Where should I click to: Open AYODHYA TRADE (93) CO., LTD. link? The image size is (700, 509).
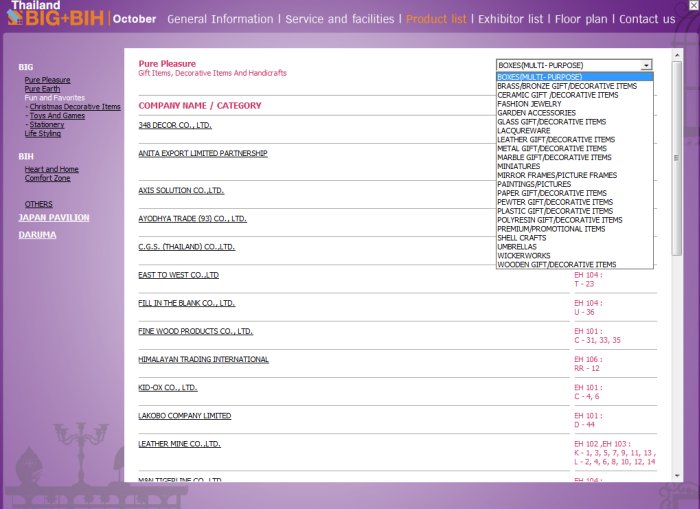pos(192,219)
